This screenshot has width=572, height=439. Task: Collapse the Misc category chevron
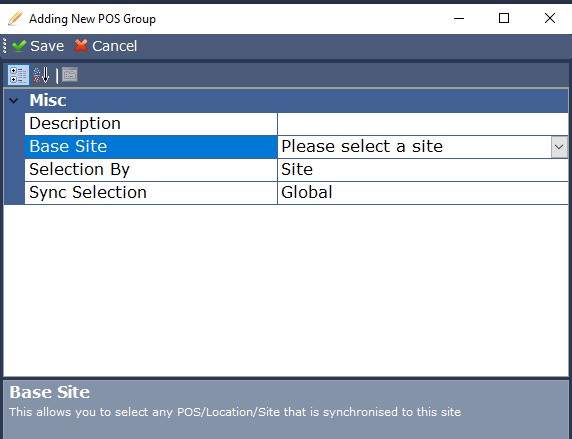click(x=13, y=100)
